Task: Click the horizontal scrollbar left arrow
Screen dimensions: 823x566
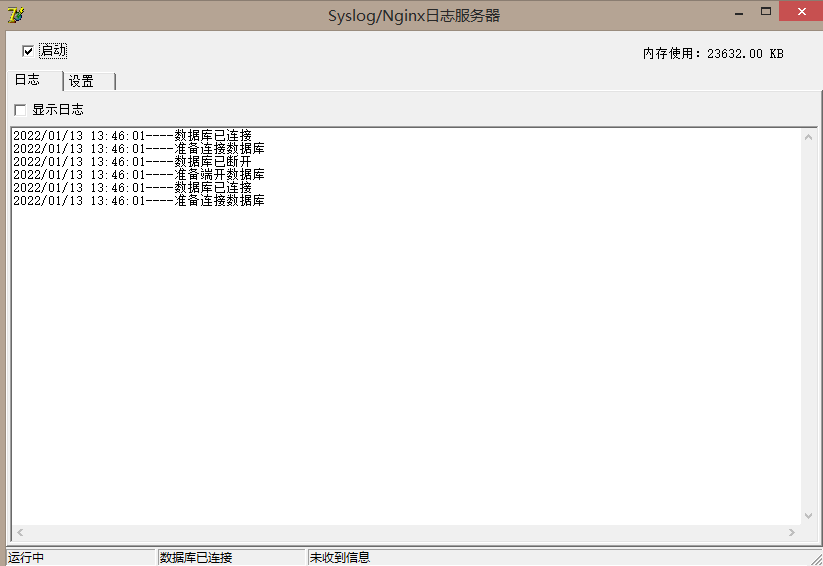Action: [20, 532]
